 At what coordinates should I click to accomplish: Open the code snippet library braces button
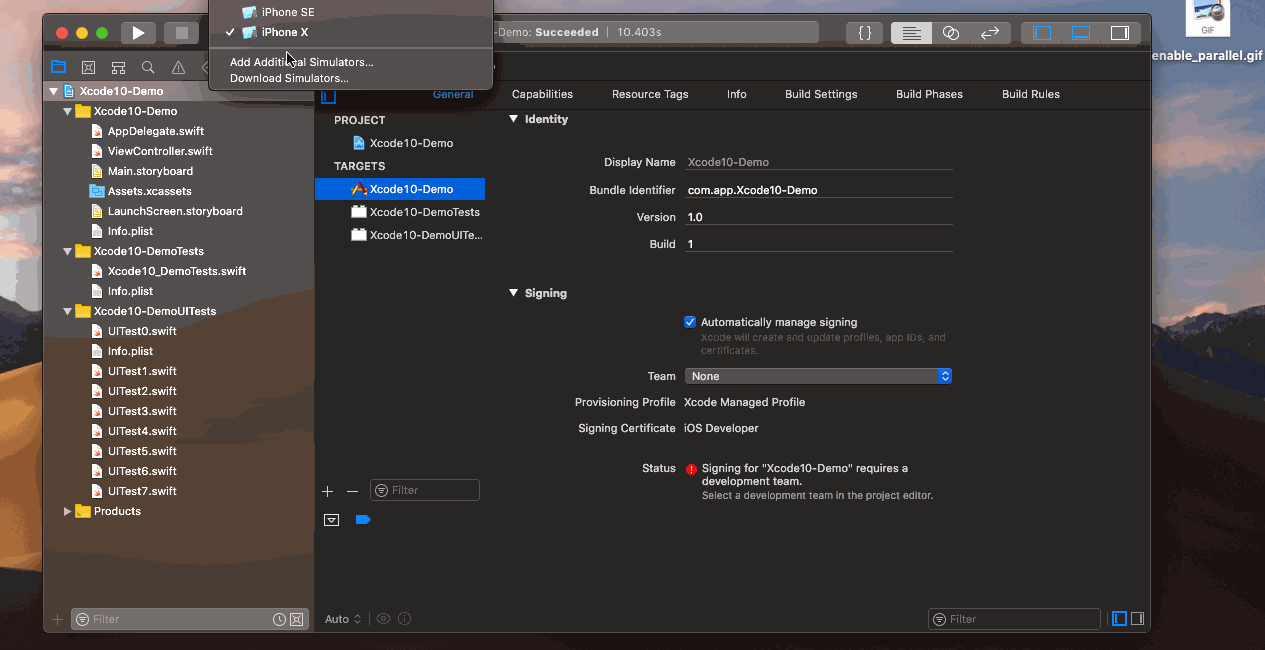coord(864,33)
